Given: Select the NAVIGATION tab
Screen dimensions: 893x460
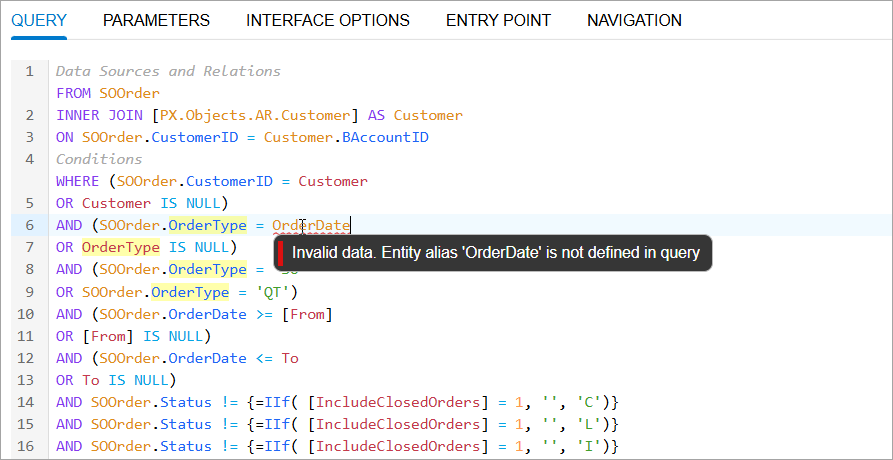Looking at the screenshot, I should (634, 20).
